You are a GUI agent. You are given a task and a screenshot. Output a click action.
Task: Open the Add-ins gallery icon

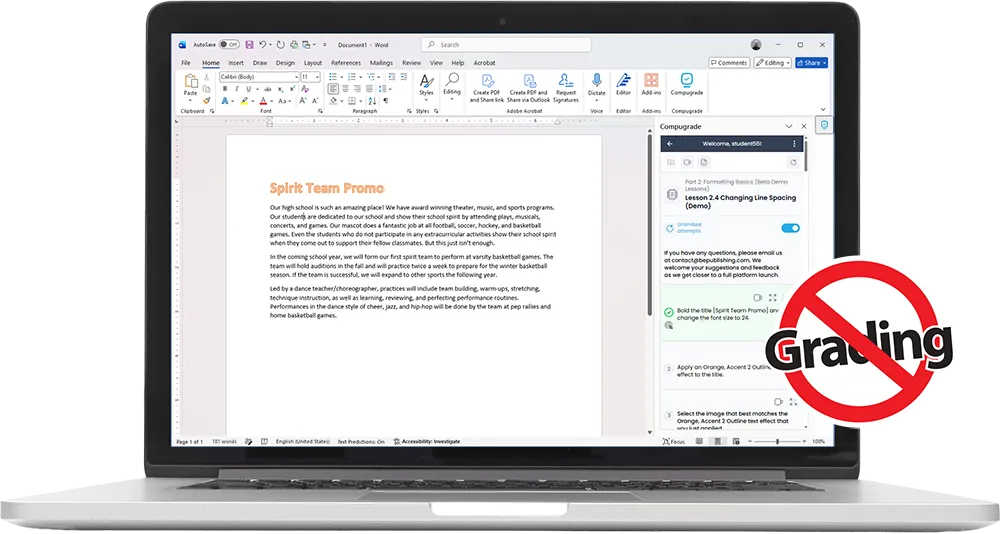(x=651, y=80)
